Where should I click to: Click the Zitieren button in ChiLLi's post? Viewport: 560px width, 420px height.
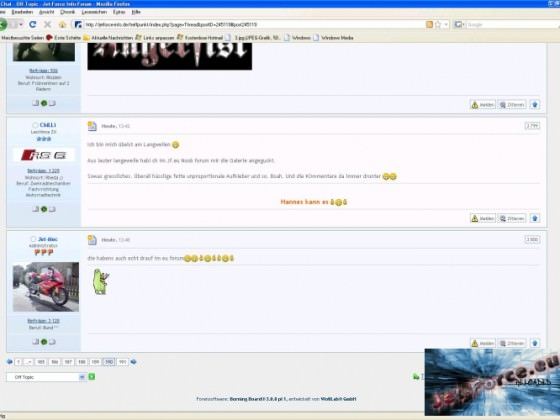[512, 218]
